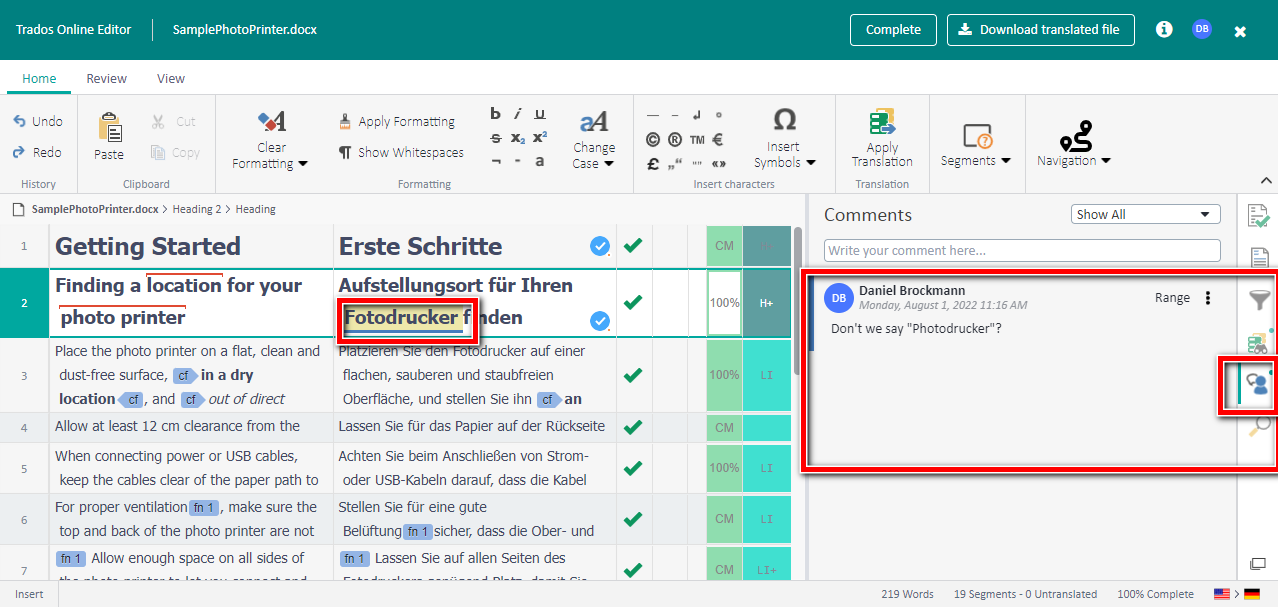This screenshot has width=1278, height=607.
Task: Click inside the comment text field
Action: [x=1021, y=250]
